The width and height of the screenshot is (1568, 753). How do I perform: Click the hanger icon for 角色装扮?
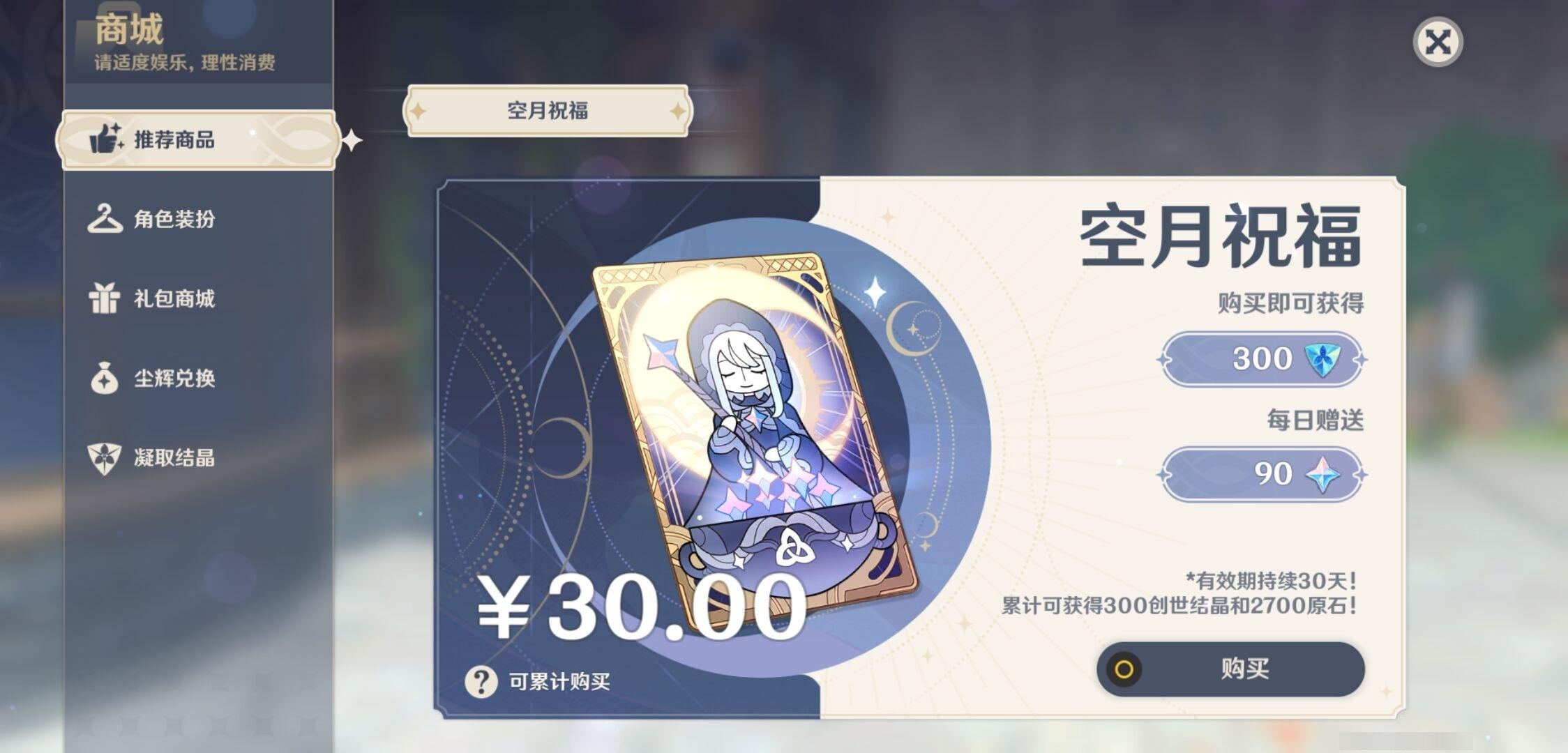[105, 218]
